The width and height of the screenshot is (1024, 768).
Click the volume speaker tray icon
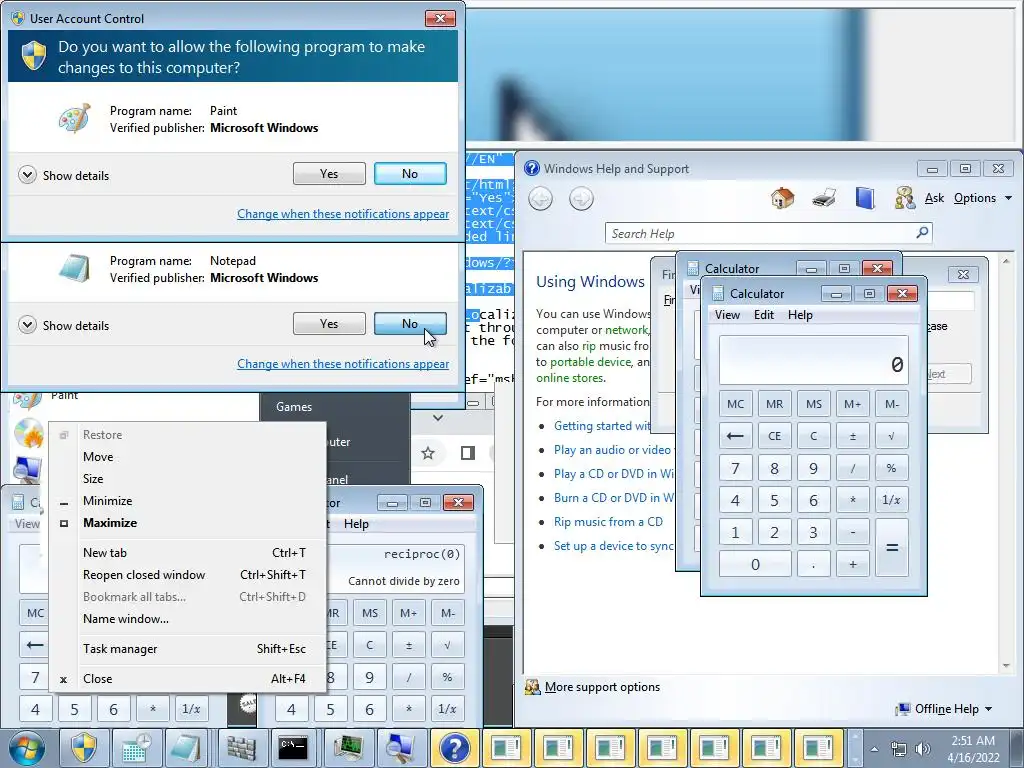(923, 749)
